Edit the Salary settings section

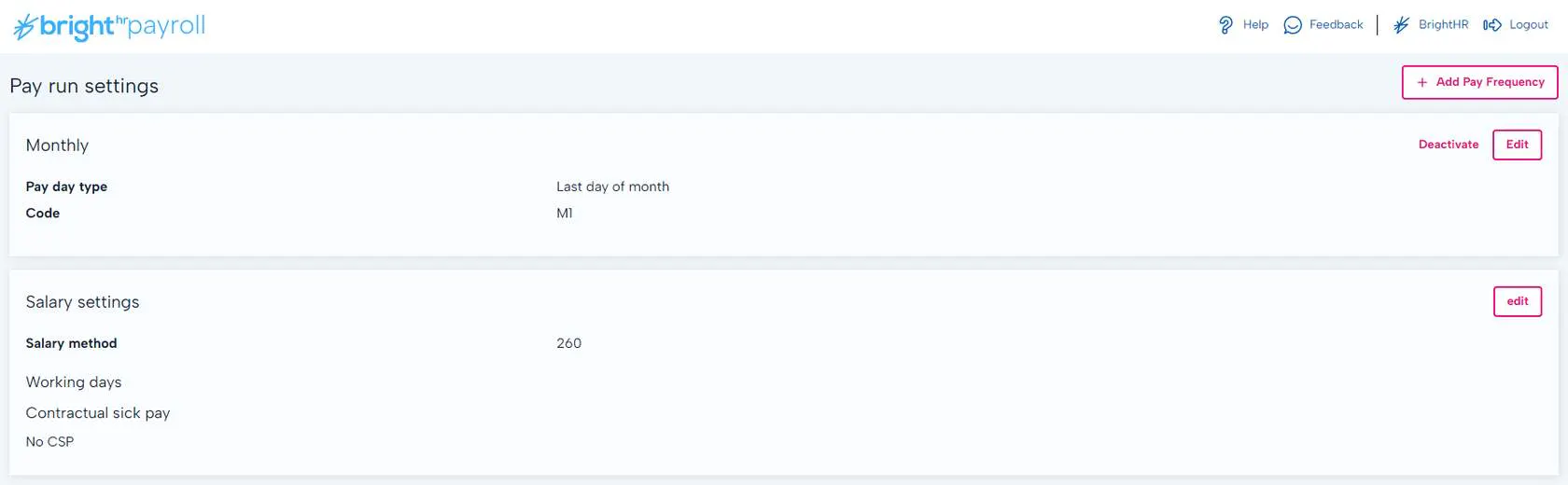click(1517, 301)
